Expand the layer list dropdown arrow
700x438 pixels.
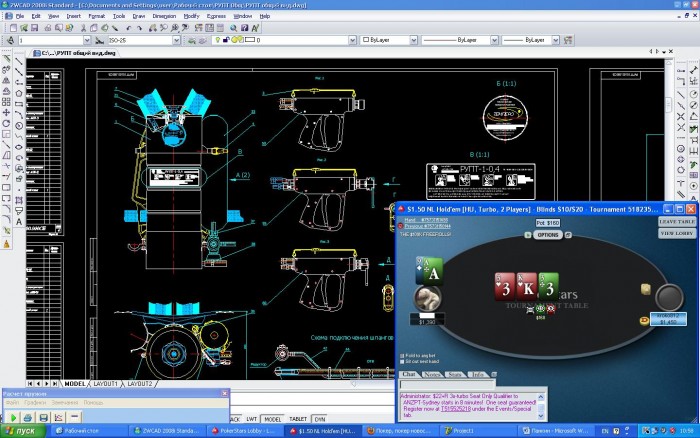pyautogui.click(x=352, y=40)
